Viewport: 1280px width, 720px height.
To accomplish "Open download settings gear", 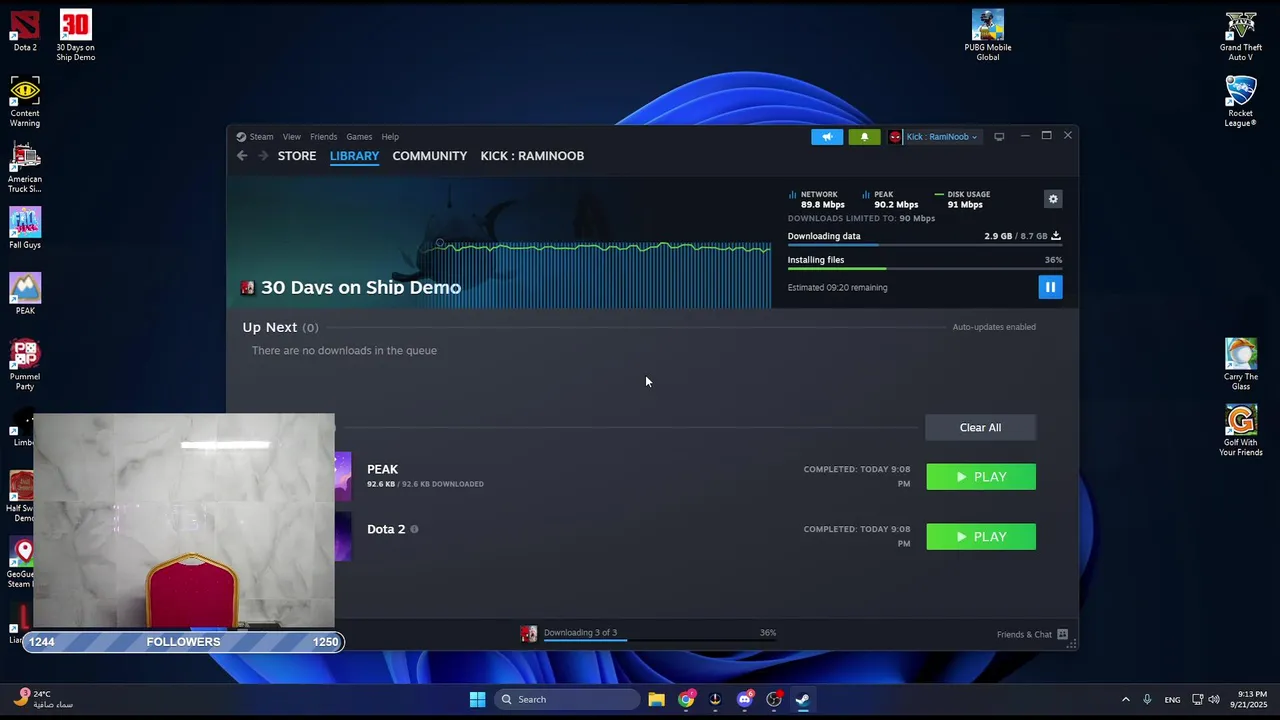I will click(x=1053, y=199).
